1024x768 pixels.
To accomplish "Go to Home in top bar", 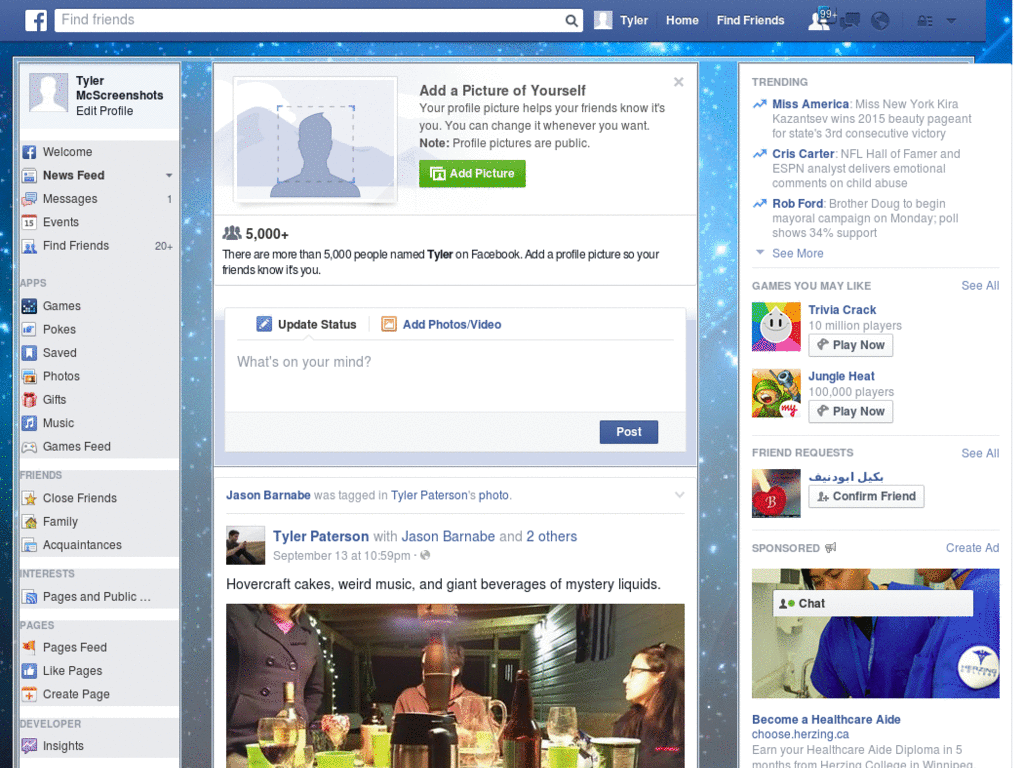I will click(682, 20).
